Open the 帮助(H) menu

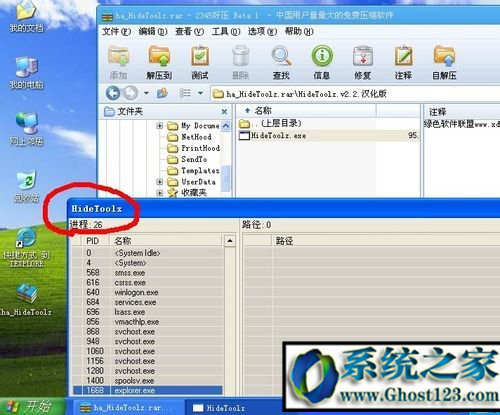299,32
